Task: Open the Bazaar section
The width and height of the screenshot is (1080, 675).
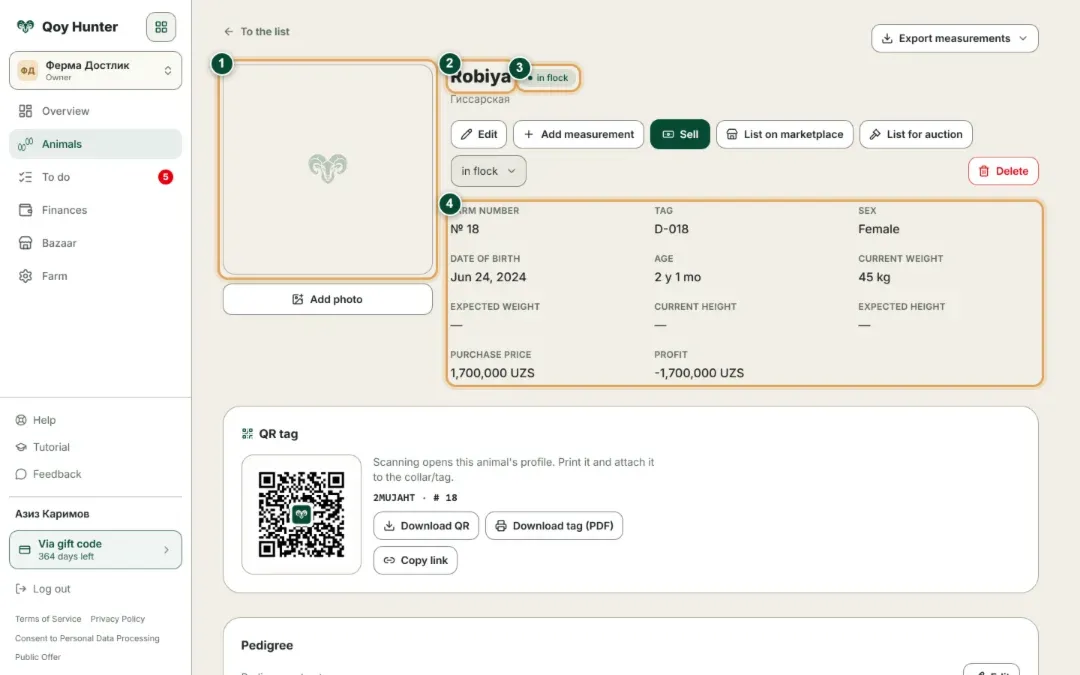Action: click(x=95, y=243)
